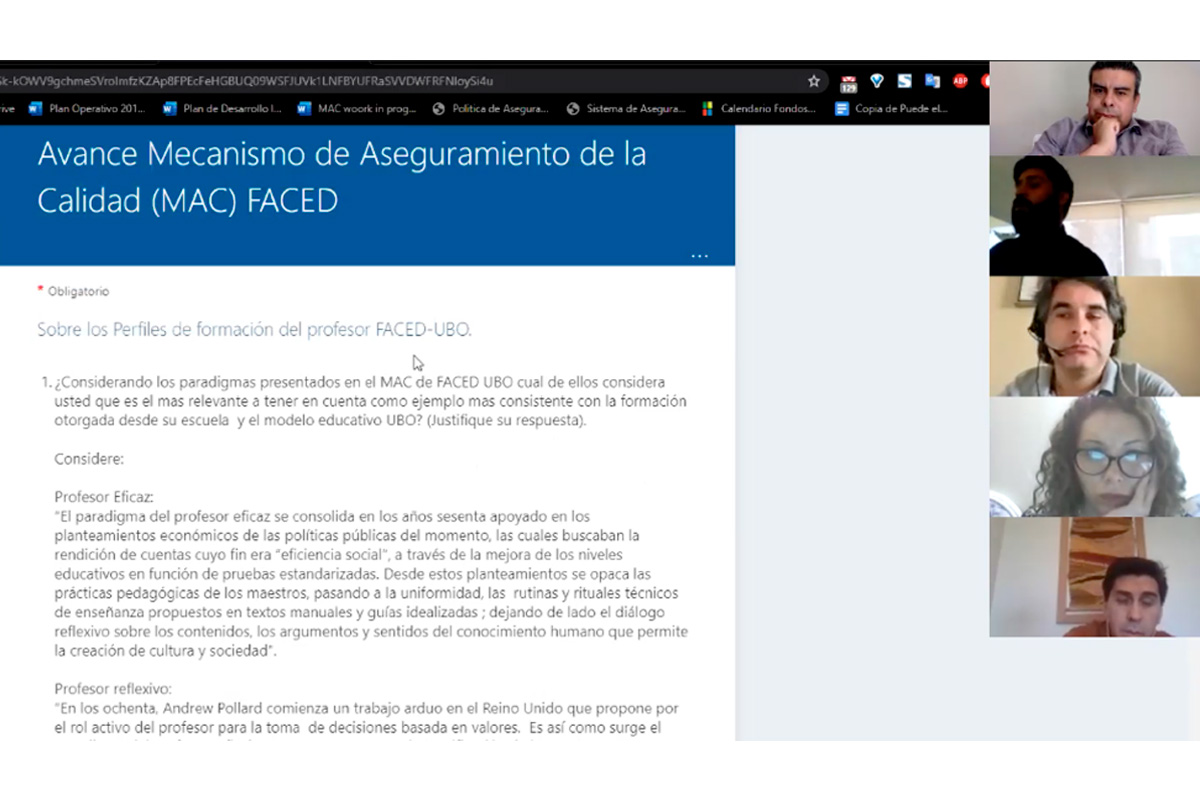
Task: Click the 'Profesor Eficaz:' heading
Action: pyautogui.click(x=104, y=496)
